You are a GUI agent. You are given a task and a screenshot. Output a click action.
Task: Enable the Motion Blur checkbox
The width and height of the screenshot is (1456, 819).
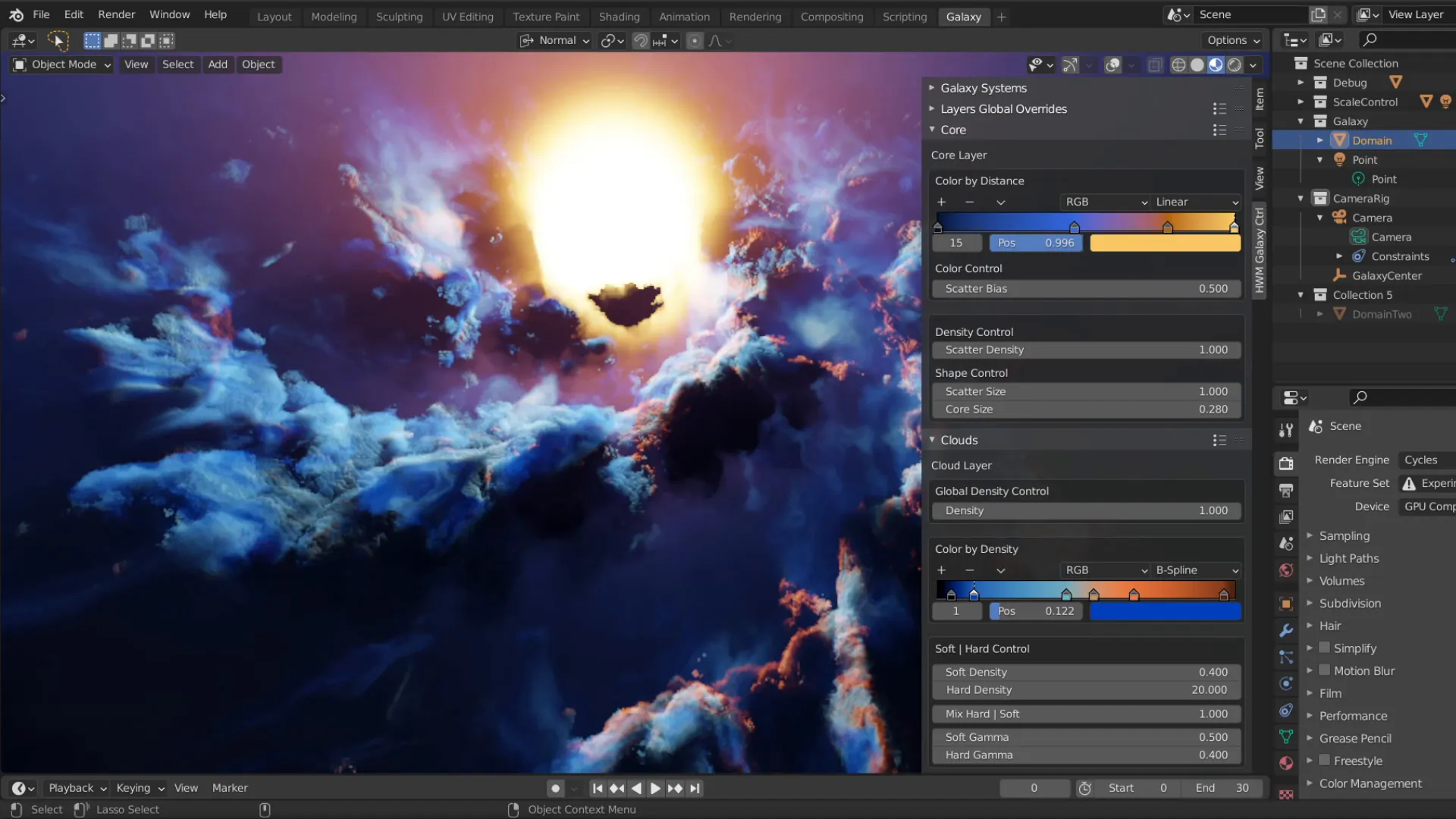(1325, 670)
